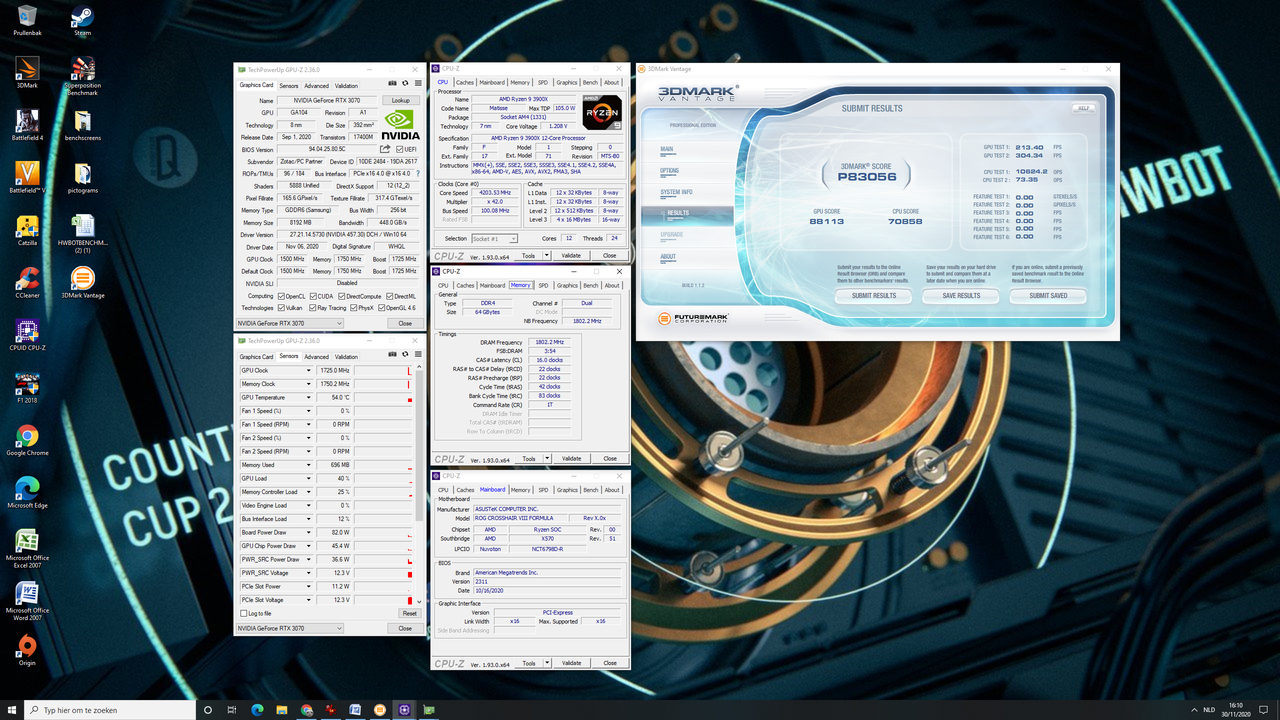Click the Reset button in the GPU-Z Sensors window
This screenshot has height=720, width=1280.
click(409, 613)
